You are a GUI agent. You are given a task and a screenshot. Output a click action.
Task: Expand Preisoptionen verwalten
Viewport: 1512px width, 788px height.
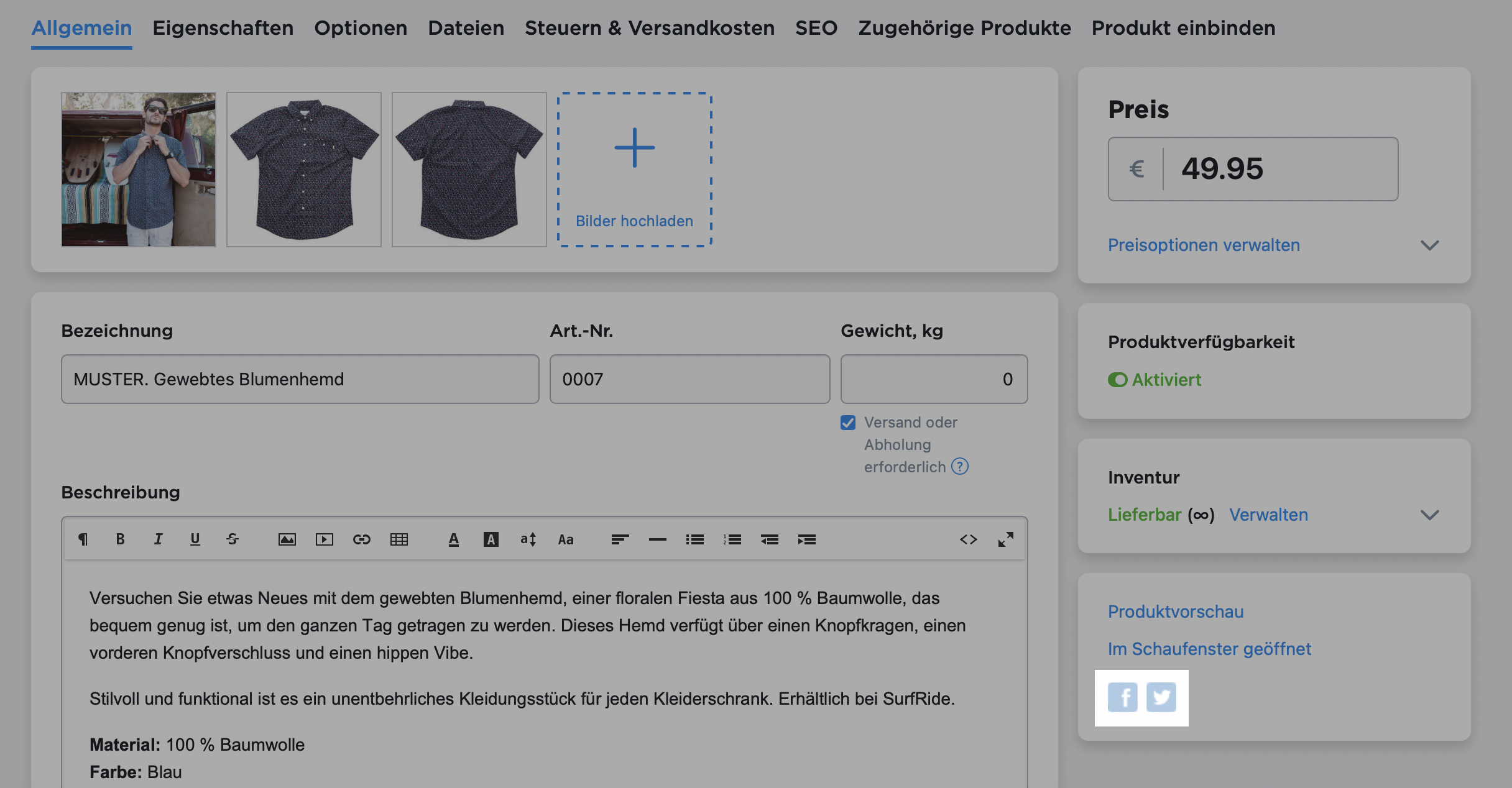coord(1204,245)
